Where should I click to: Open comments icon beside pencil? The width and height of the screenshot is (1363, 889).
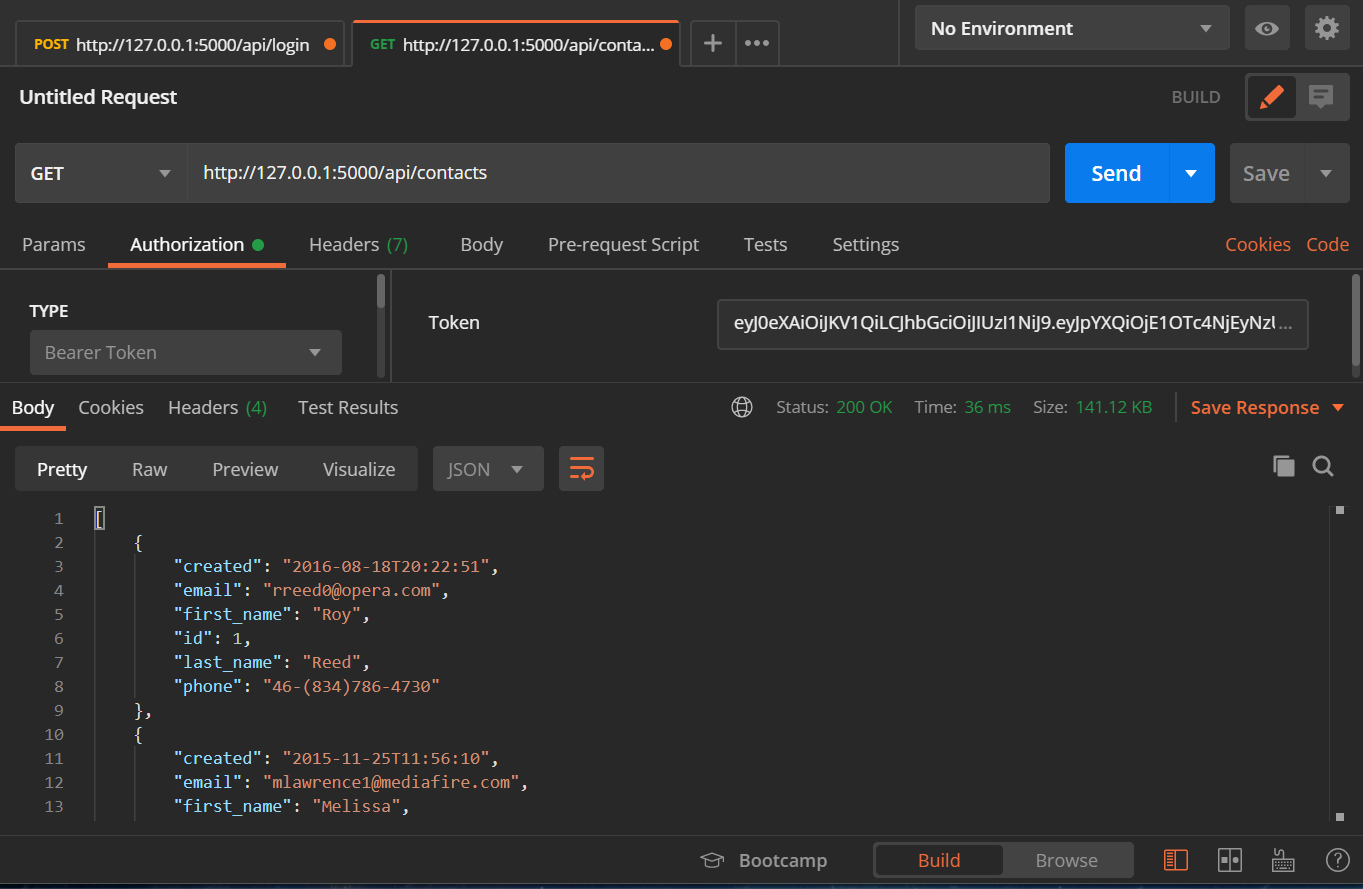coord(1321,97)
